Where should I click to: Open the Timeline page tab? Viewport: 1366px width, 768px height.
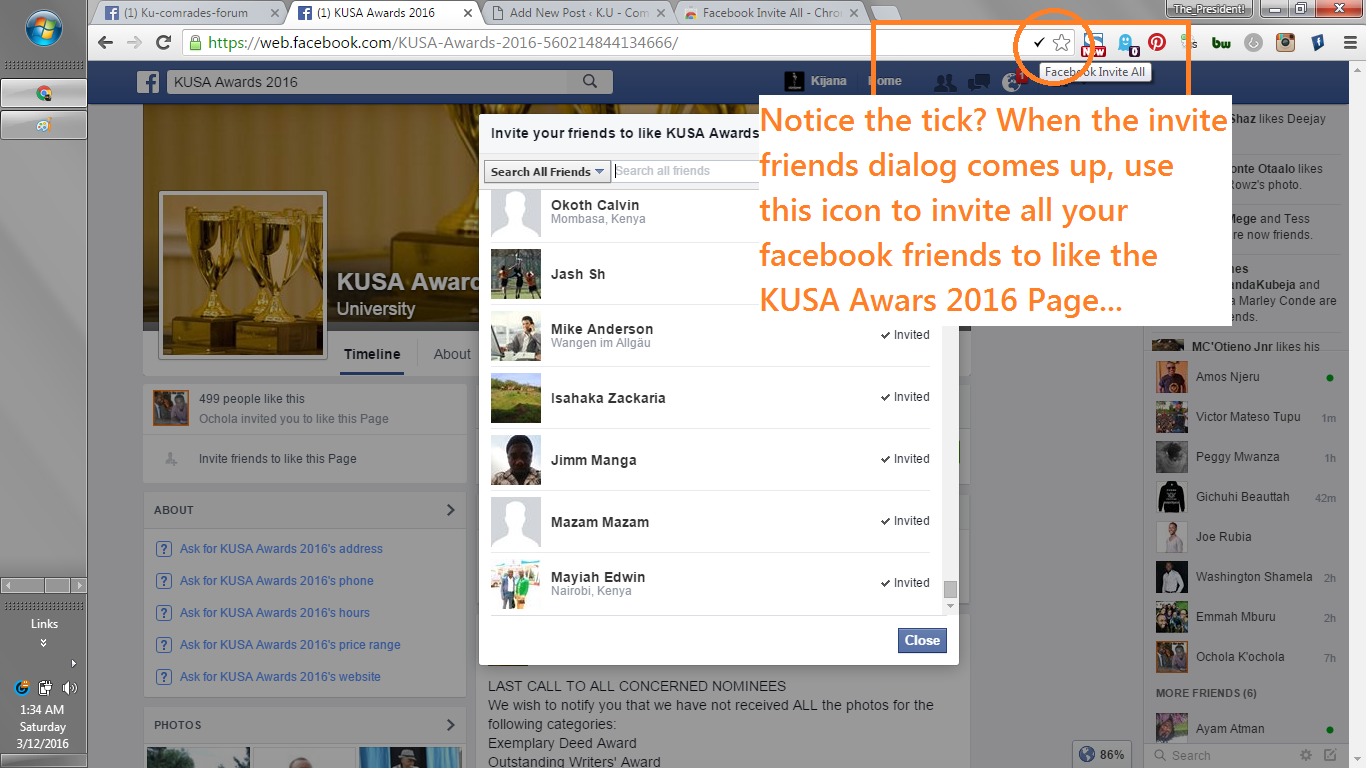coord(372,354)
